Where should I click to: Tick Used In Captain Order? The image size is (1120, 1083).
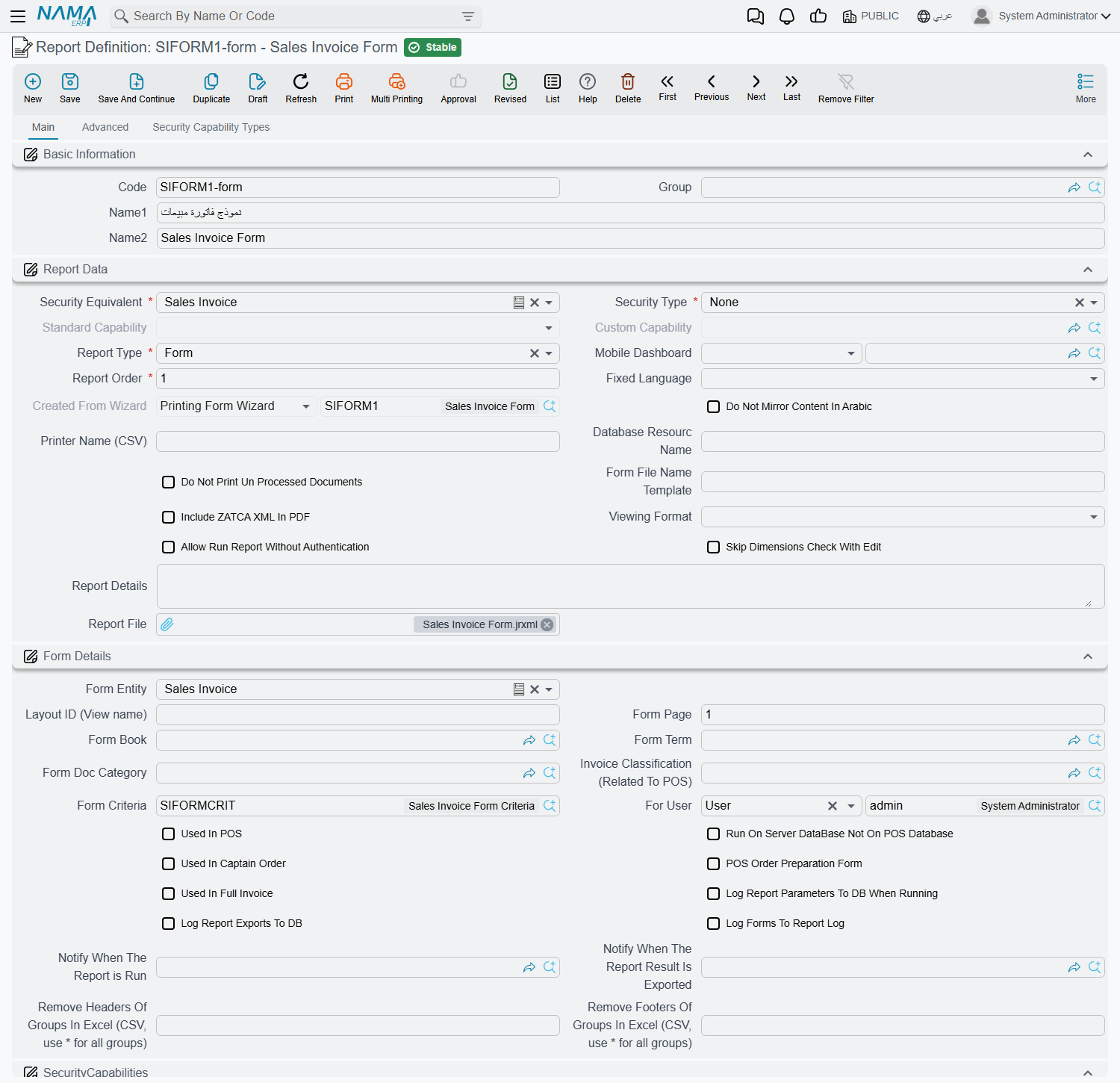tap(169, 863)
